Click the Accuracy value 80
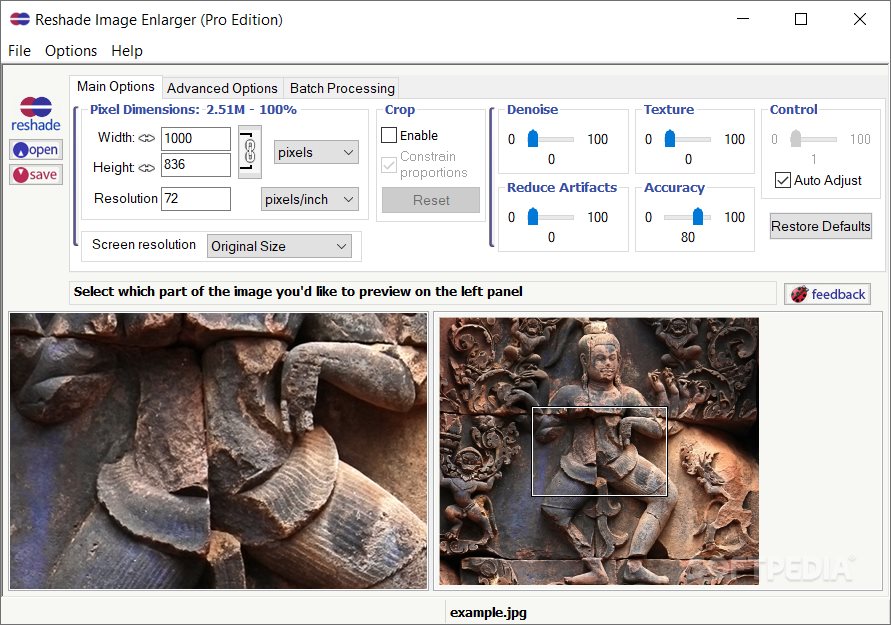 (688, 238)
